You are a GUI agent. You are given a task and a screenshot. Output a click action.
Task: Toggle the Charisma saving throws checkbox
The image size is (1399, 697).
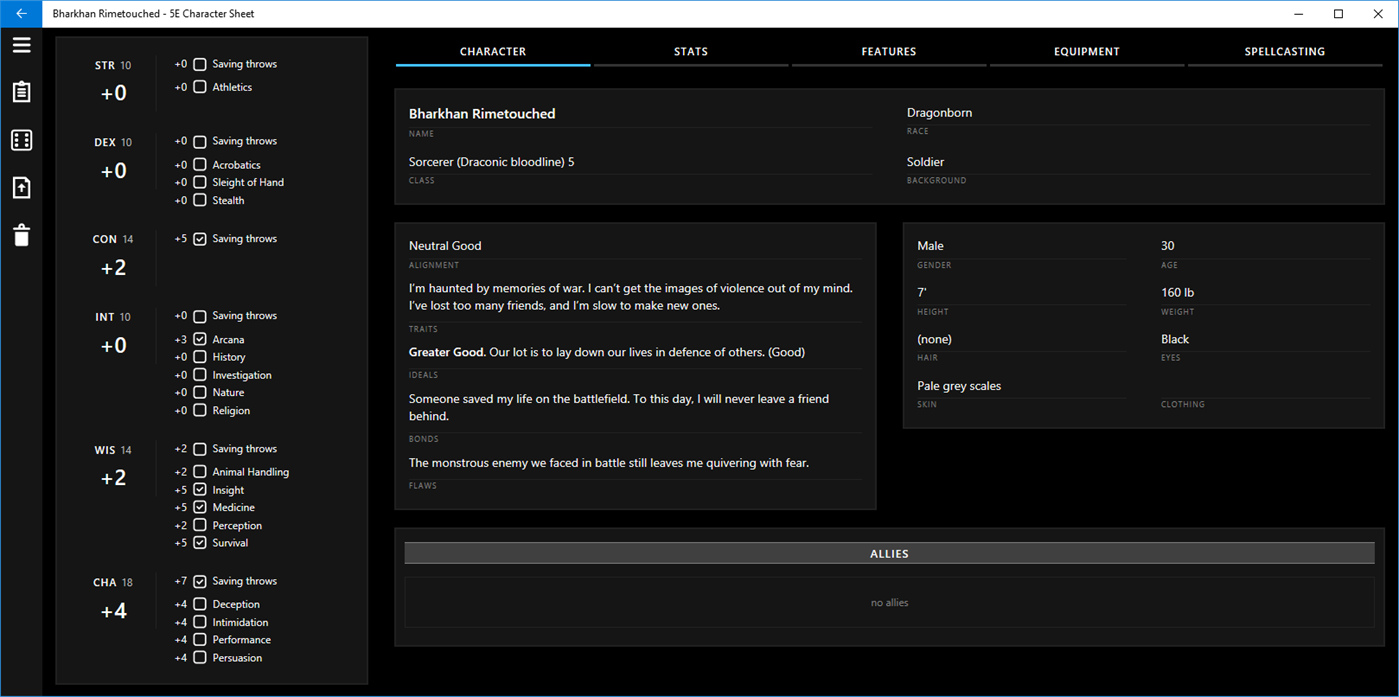(x=198, y=580)
